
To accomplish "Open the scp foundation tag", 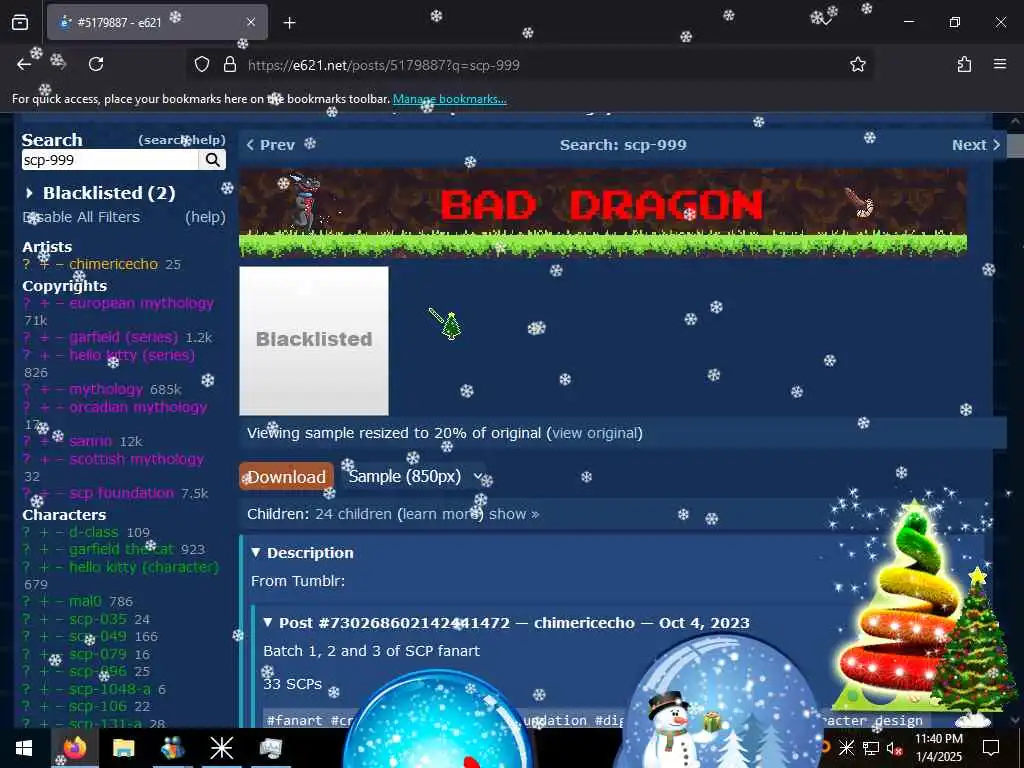I will 121,492.
